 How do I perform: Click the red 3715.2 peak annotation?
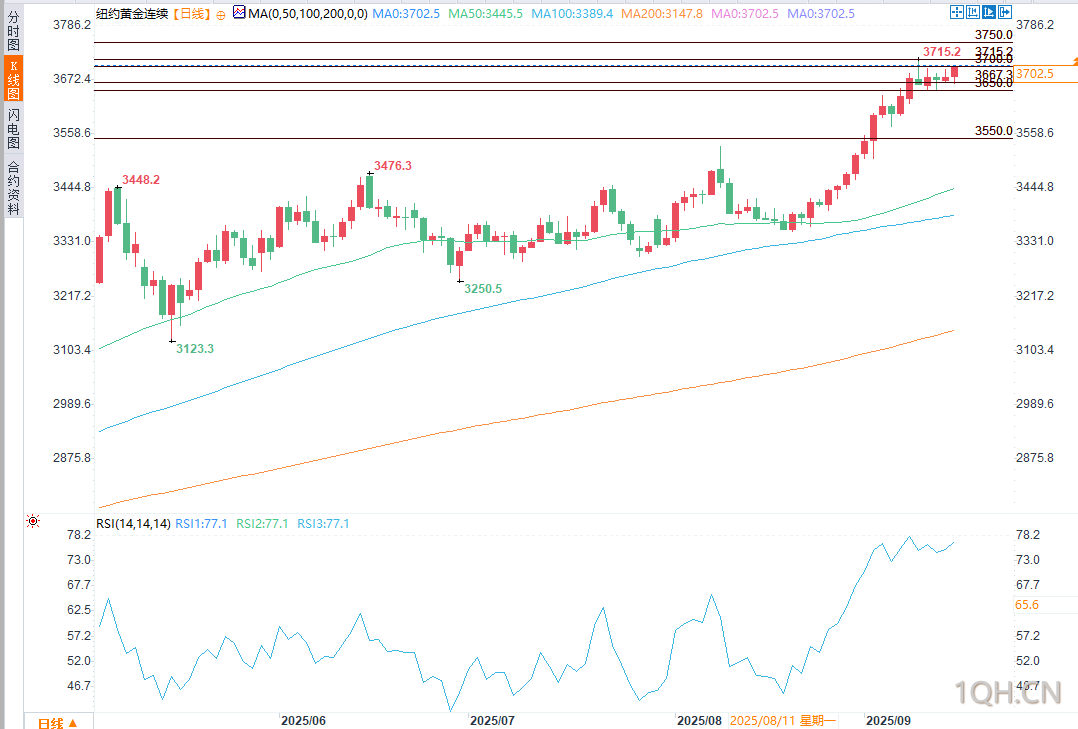pos(942,52)
